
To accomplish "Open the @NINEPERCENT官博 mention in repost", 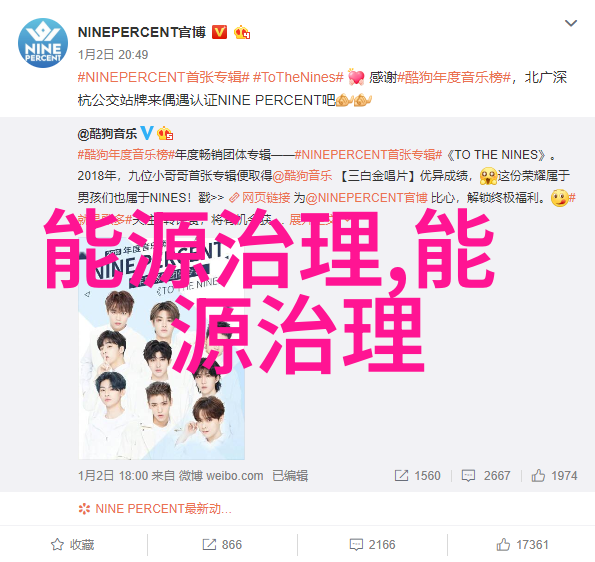I will pos(366,198).
